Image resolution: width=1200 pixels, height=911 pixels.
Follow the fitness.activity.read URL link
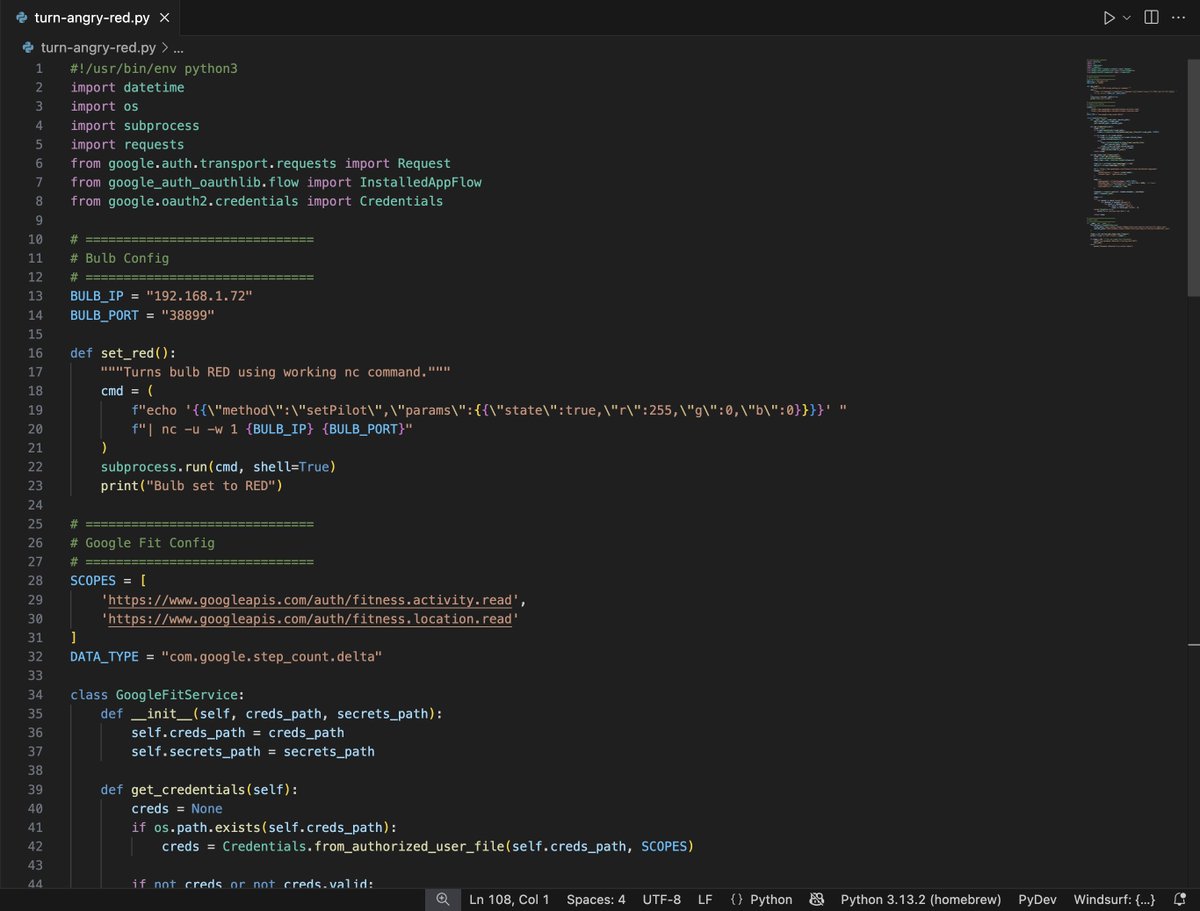tap(311, 600)
